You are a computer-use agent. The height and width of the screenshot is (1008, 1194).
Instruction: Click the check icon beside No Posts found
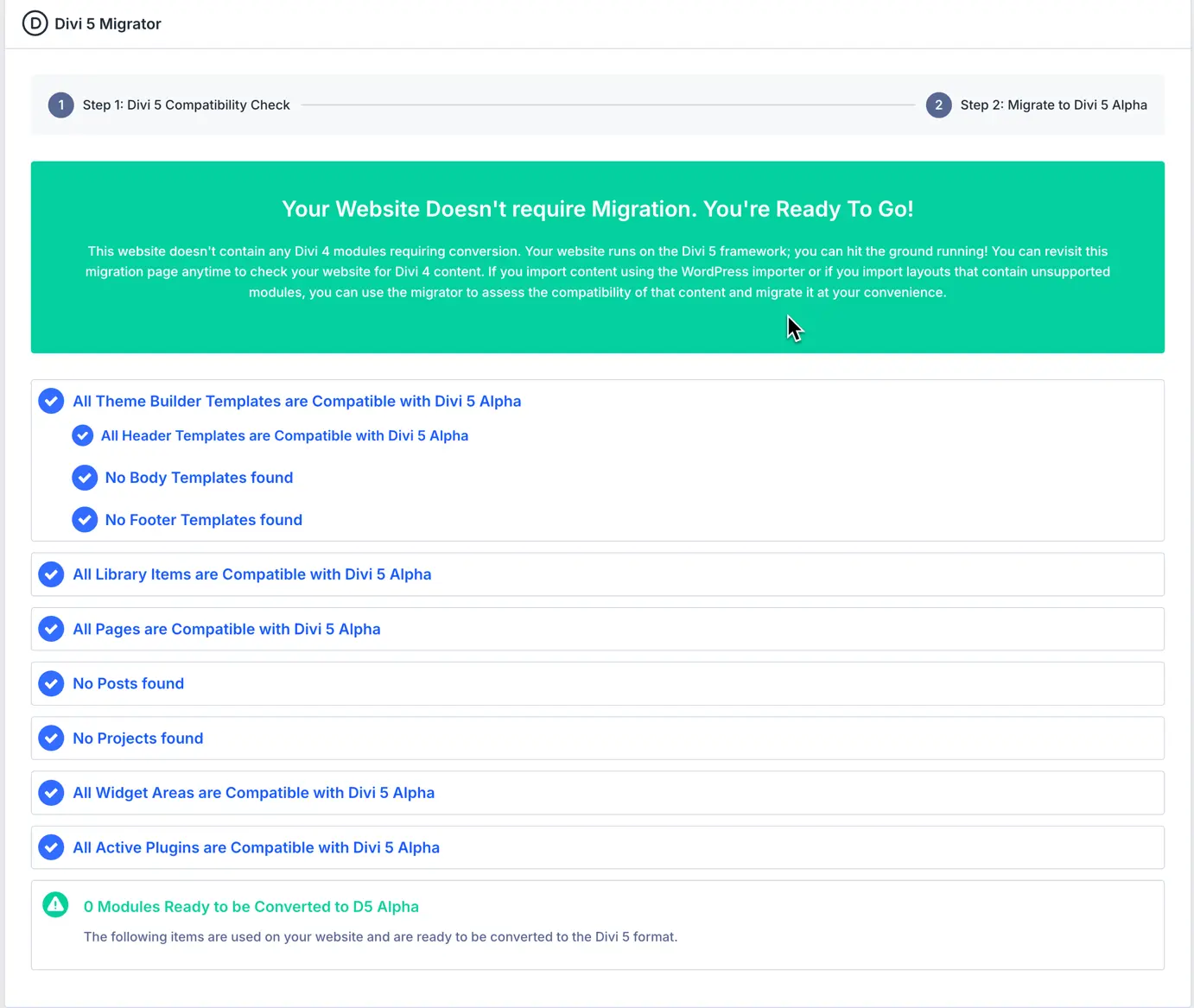point(51,683)
